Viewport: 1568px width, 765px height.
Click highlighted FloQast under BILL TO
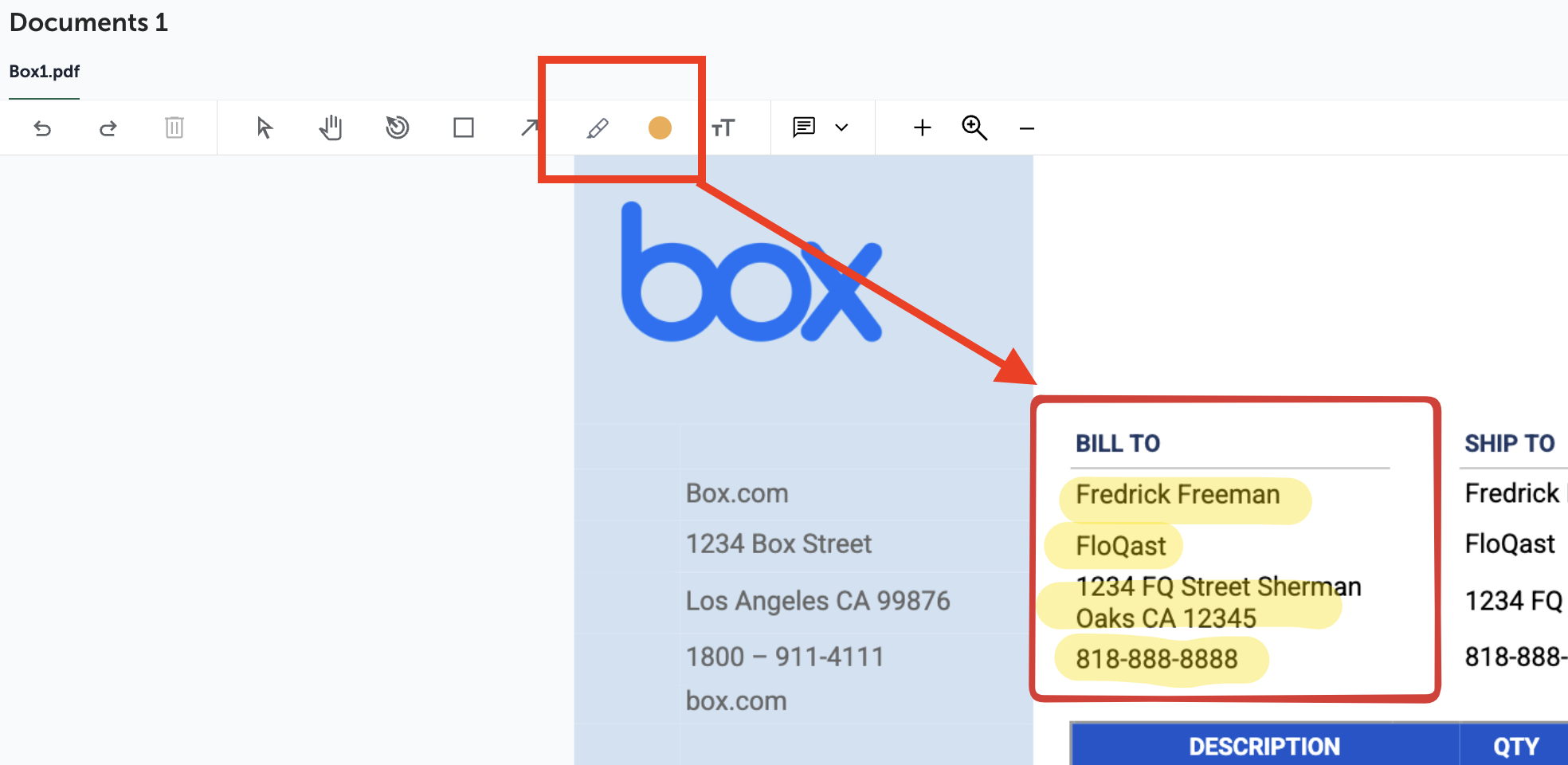1121,546
